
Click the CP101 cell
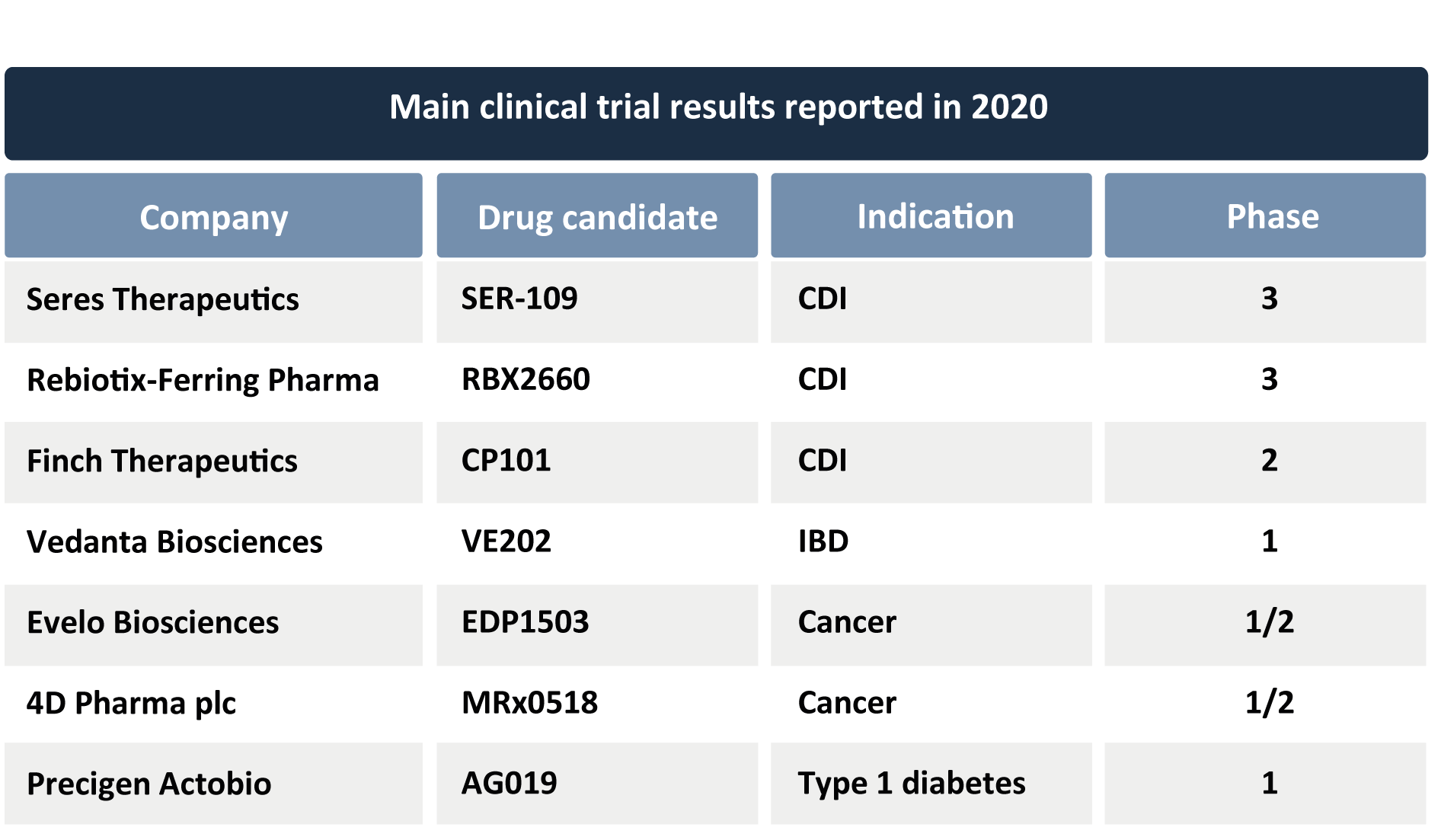506,460
